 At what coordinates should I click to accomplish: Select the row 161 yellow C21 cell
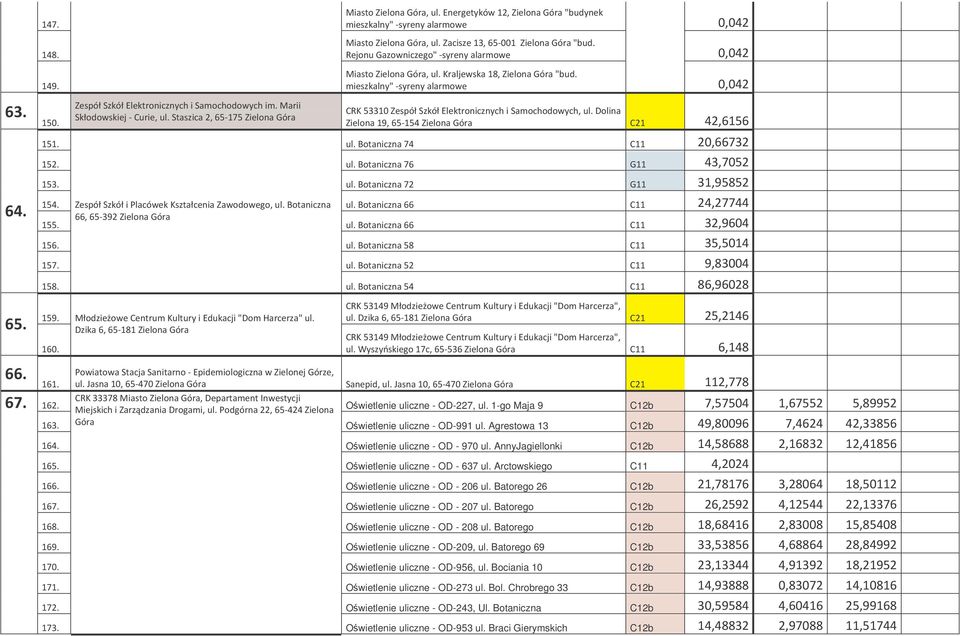(x=655, y=374)
